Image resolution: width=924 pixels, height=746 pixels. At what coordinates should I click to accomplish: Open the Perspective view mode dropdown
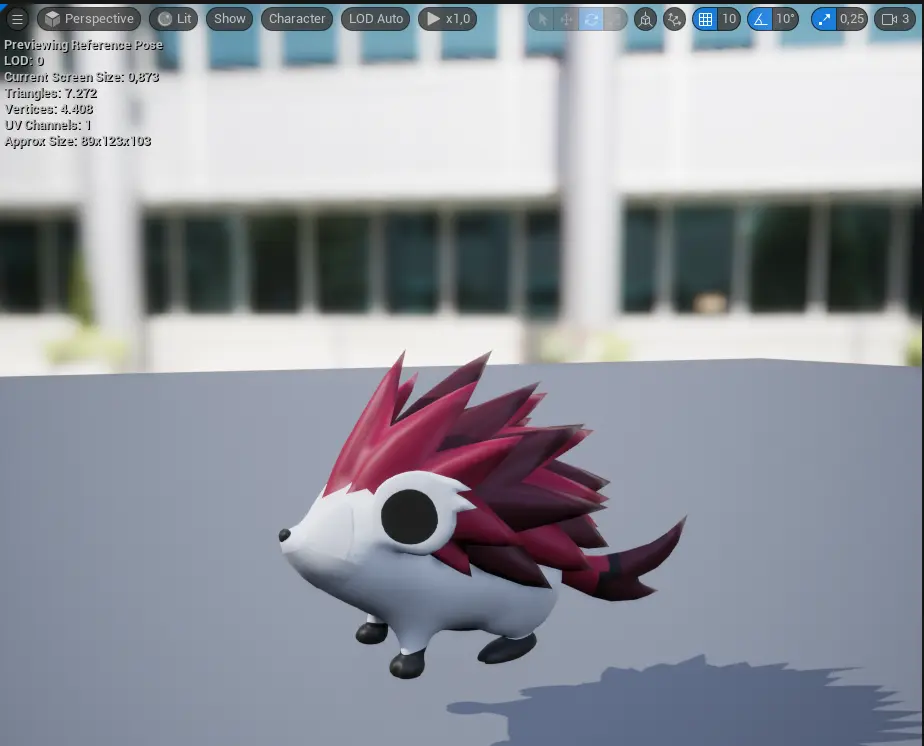pos(89,19)
